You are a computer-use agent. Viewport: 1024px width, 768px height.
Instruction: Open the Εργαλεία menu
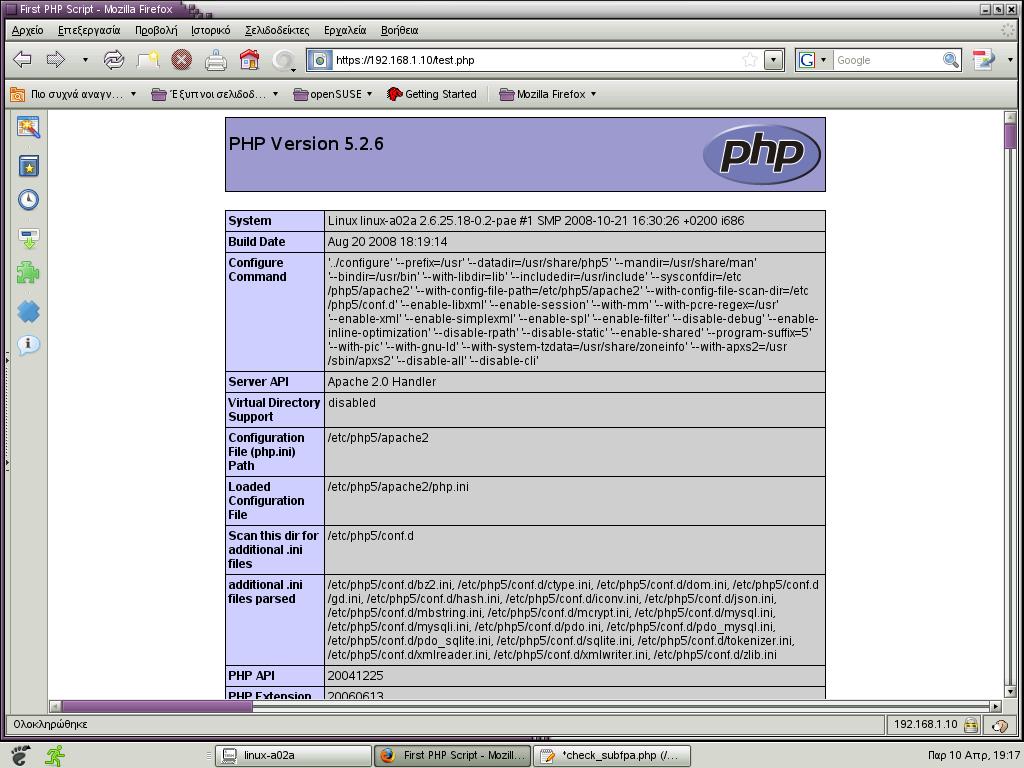[345, 30]
